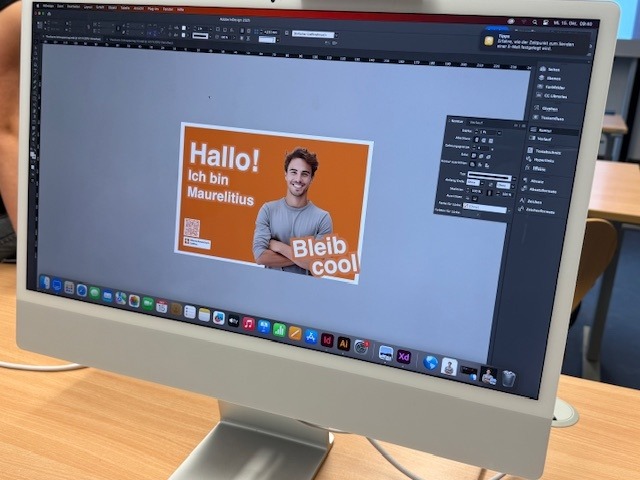Open the Trash in the Dock
Screen dimensions: 640x480
click(x=509, y=378)
